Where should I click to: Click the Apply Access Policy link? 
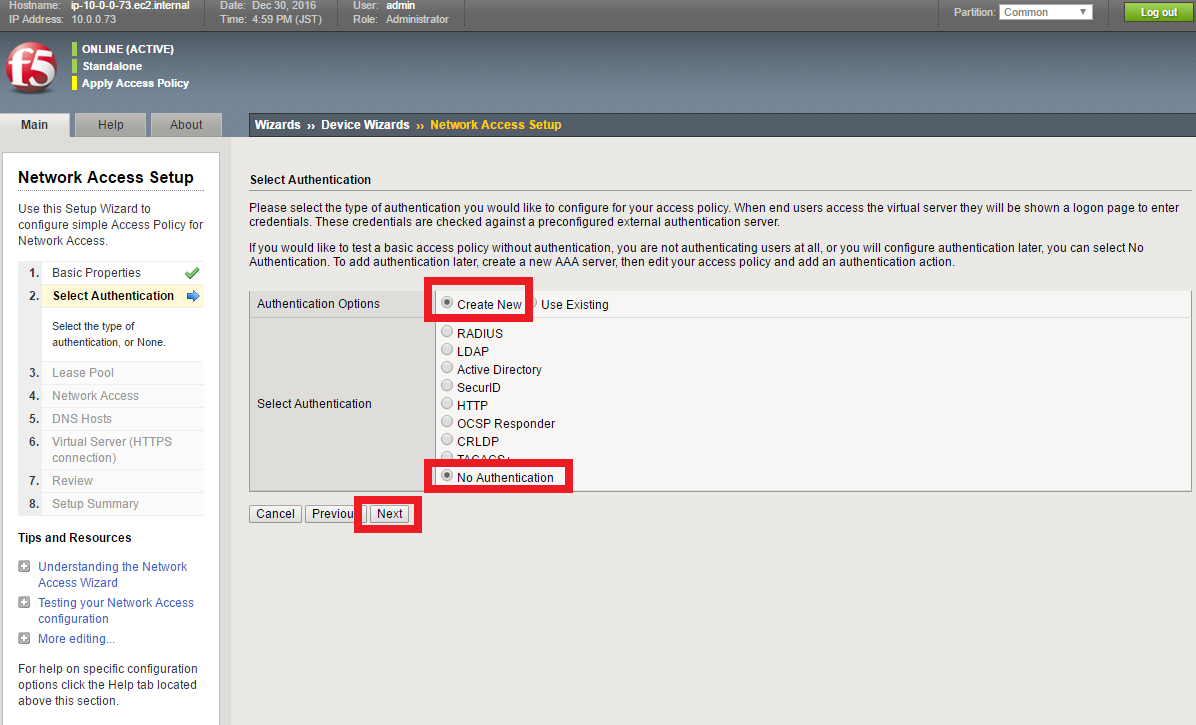pyautogui.click(x=135, y=83)
